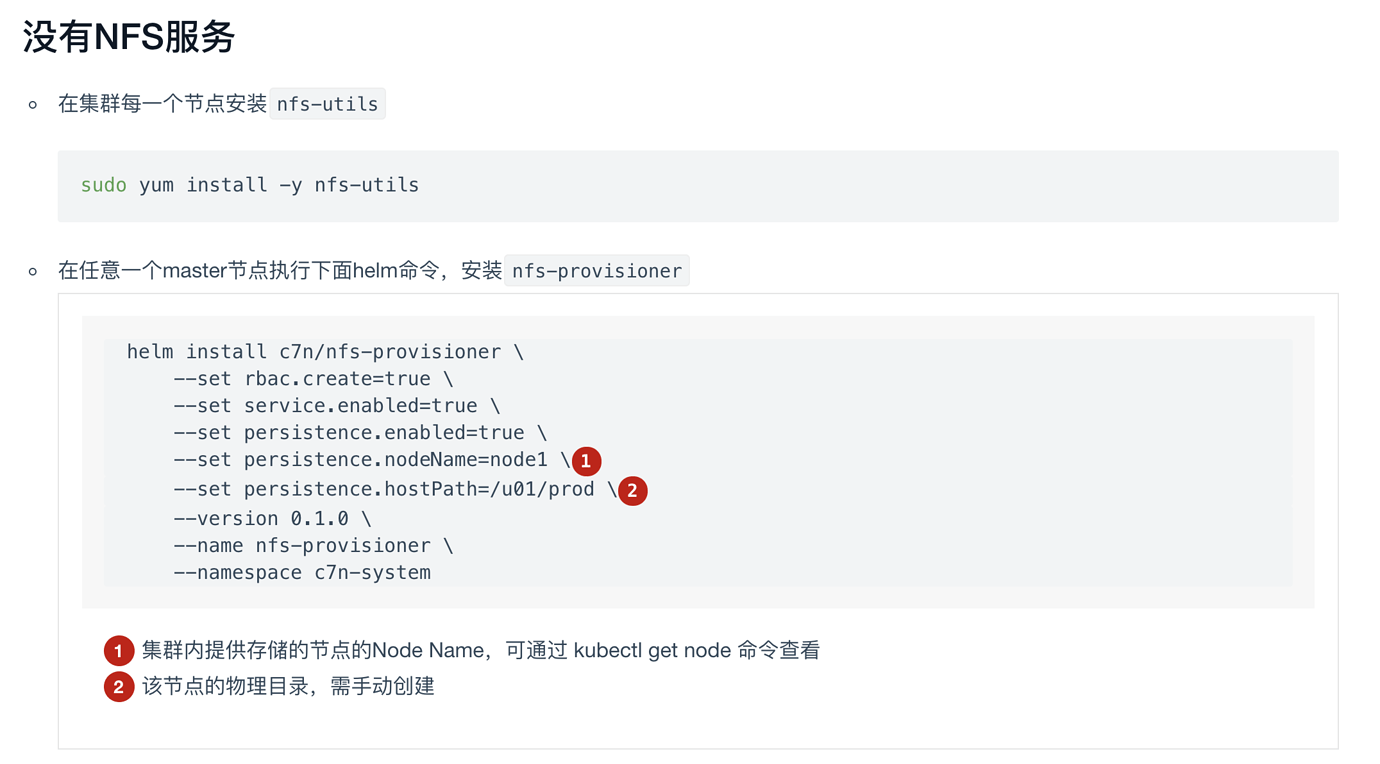Click the bullet circle before 在集群每一个节点安装
Image resolution: width=1380 pixels, height=764 pixels.
pos(33,104)
